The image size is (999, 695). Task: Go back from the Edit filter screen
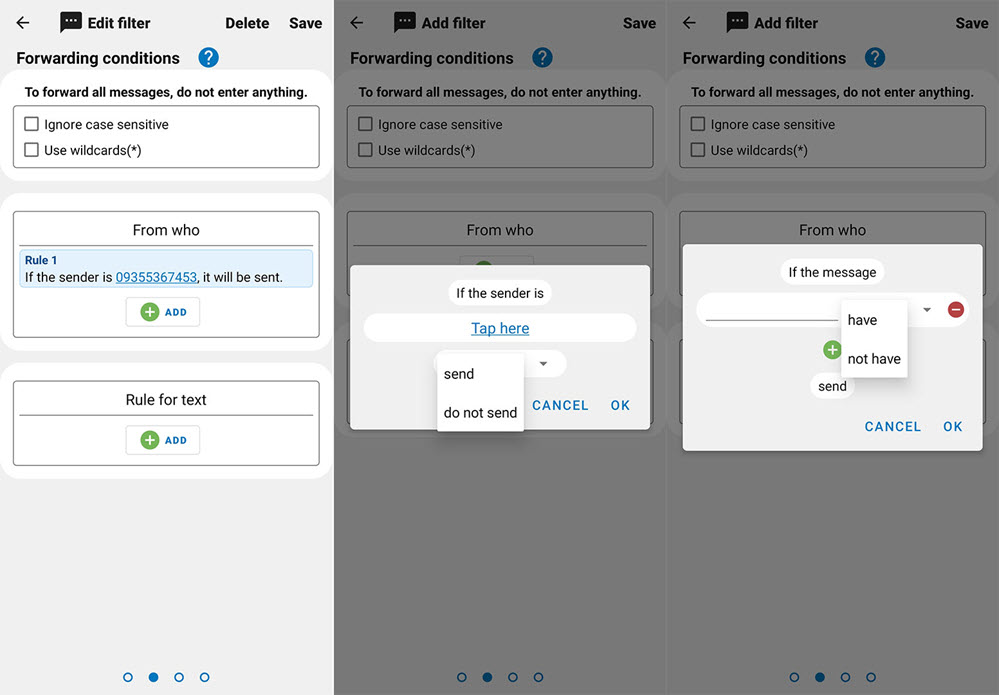[x=23, y=23]
